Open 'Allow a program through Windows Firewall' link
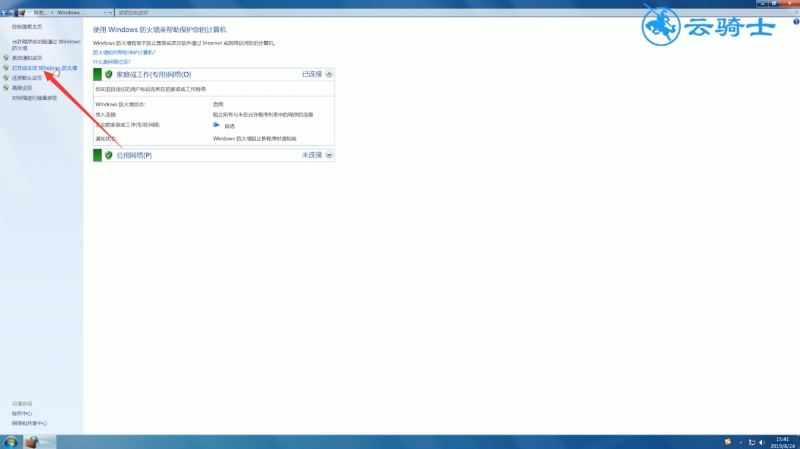 pos(46,44)
